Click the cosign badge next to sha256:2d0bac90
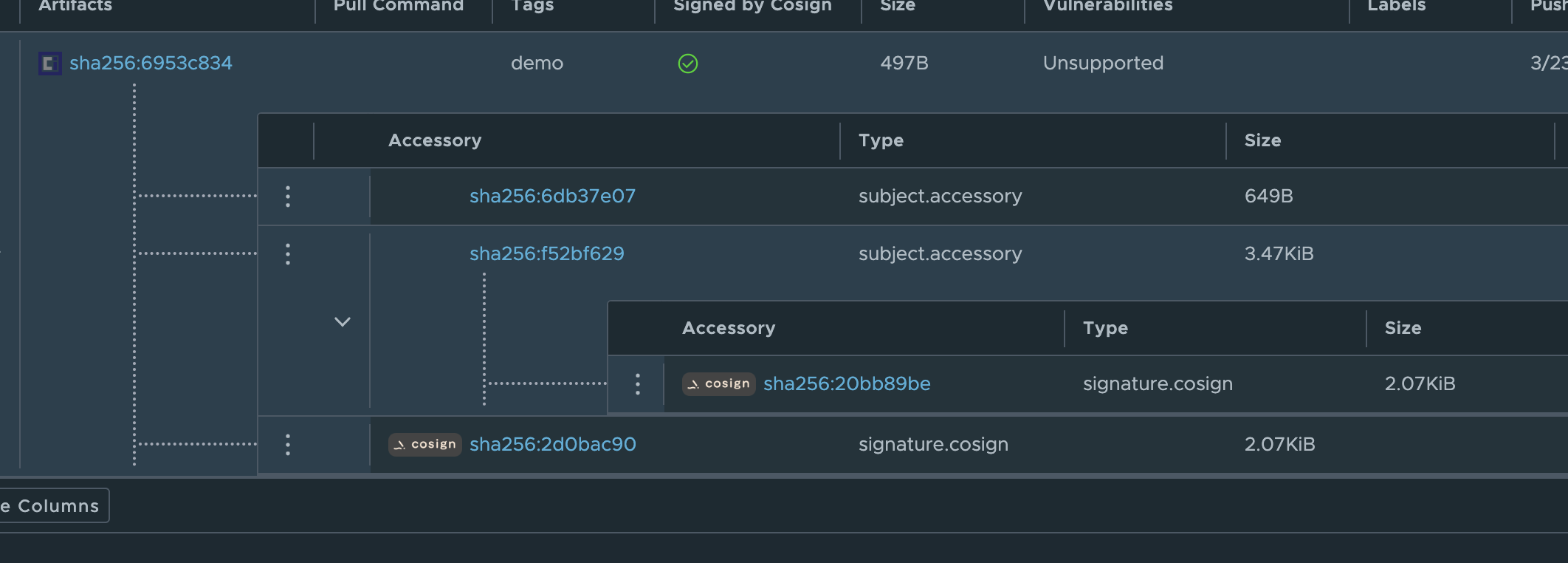The image size is (1568, 563). coord(424,444)
